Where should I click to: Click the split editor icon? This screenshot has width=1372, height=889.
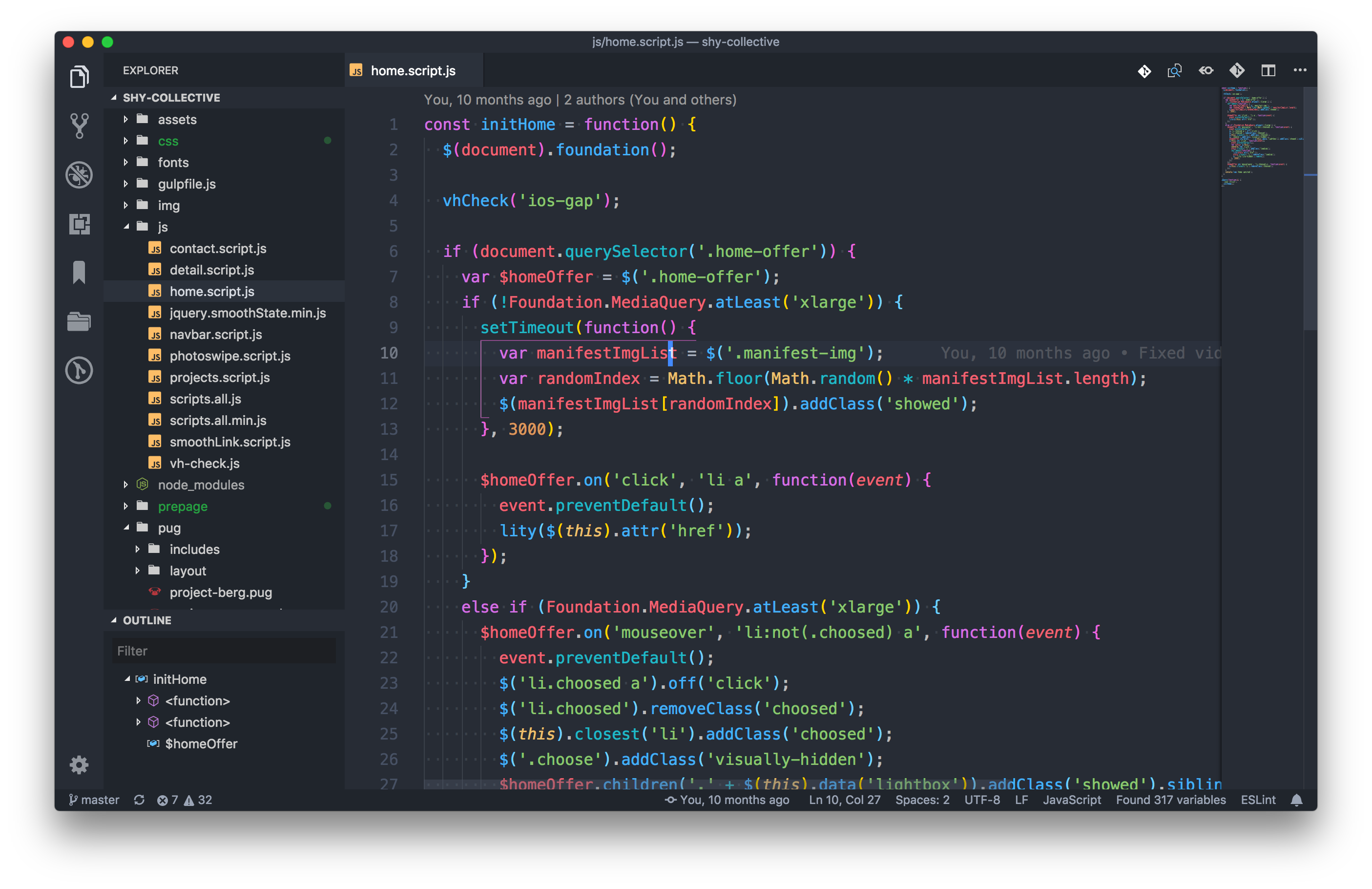pos(1268,70)
